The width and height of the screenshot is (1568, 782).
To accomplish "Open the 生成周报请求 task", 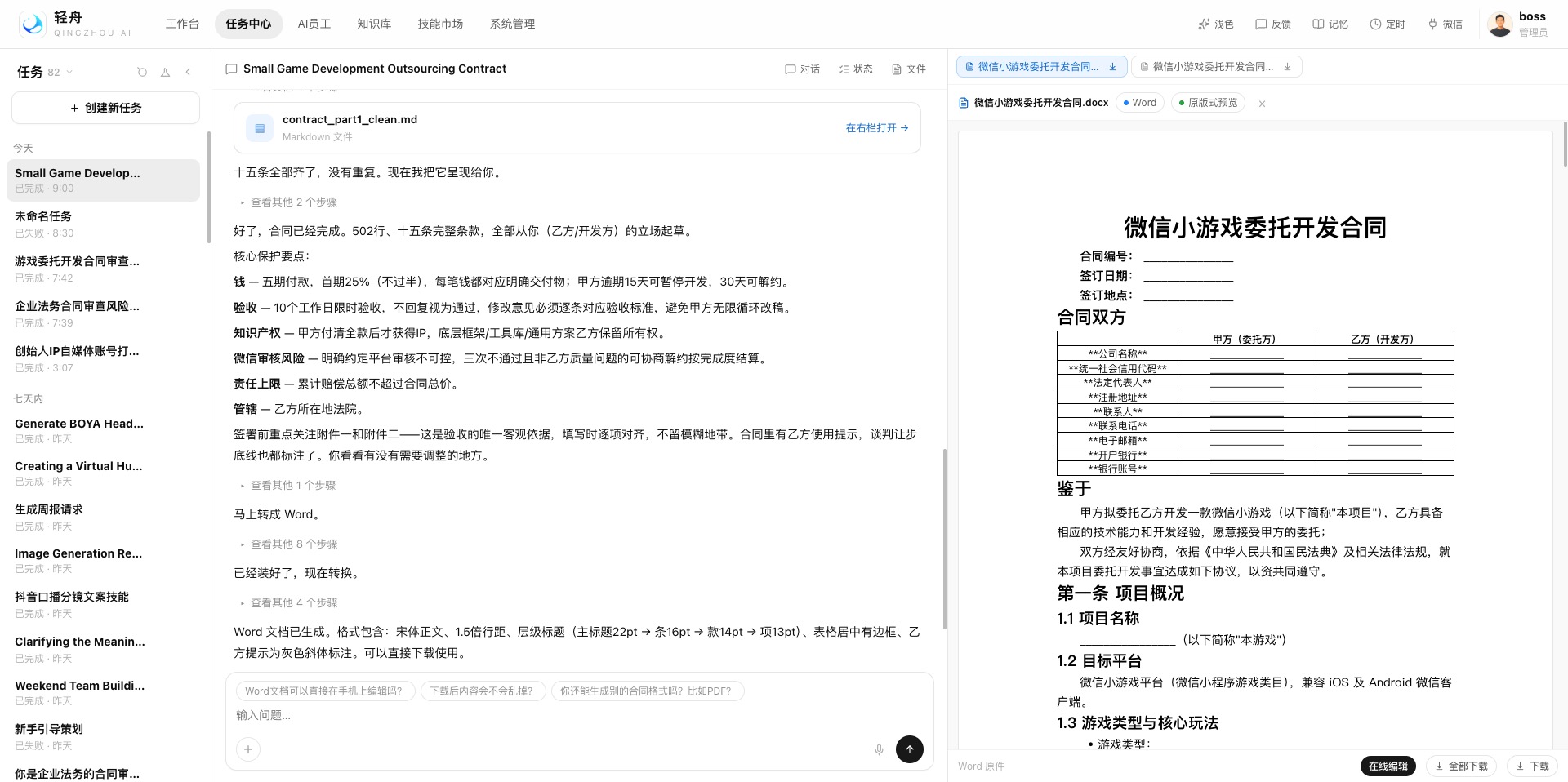I will click(x=103, y=518).
